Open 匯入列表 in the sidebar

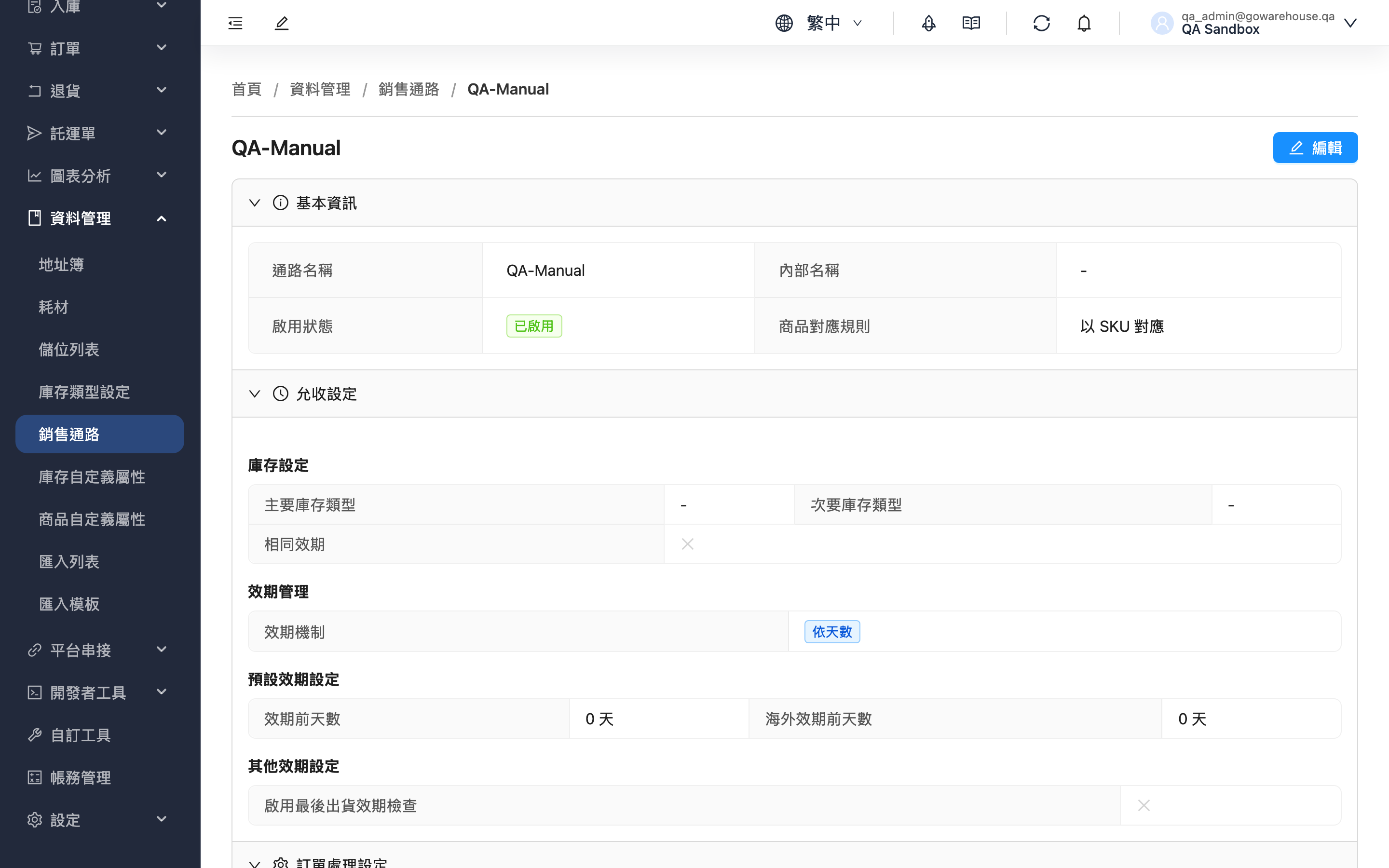(99, 561)
